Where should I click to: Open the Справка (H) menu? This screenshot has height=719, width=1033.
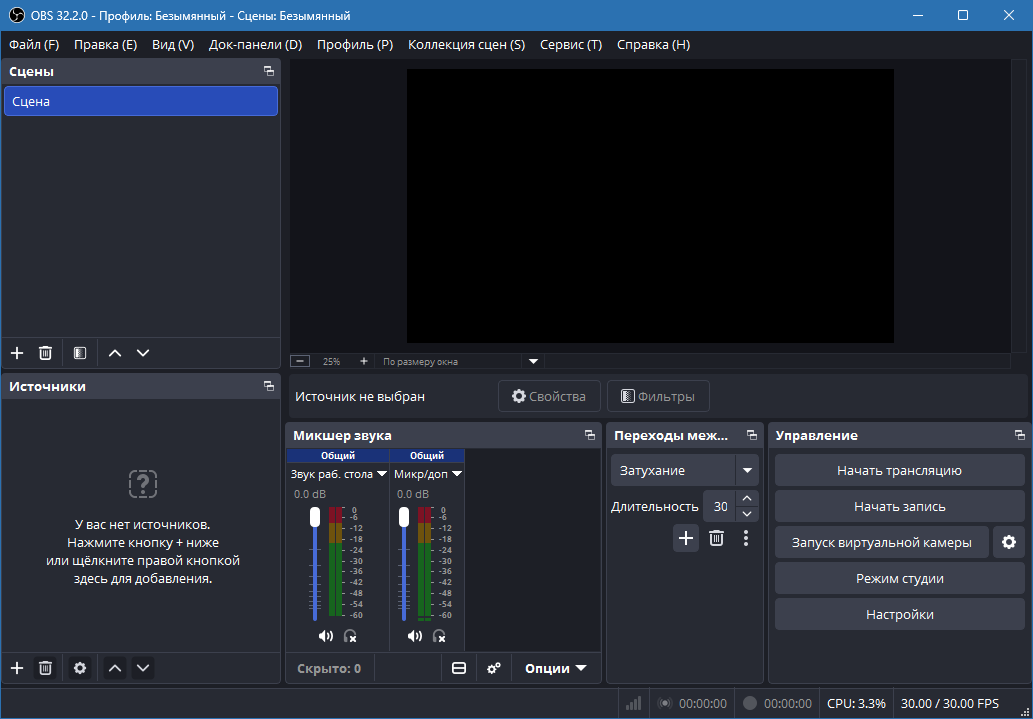(654, 45)
